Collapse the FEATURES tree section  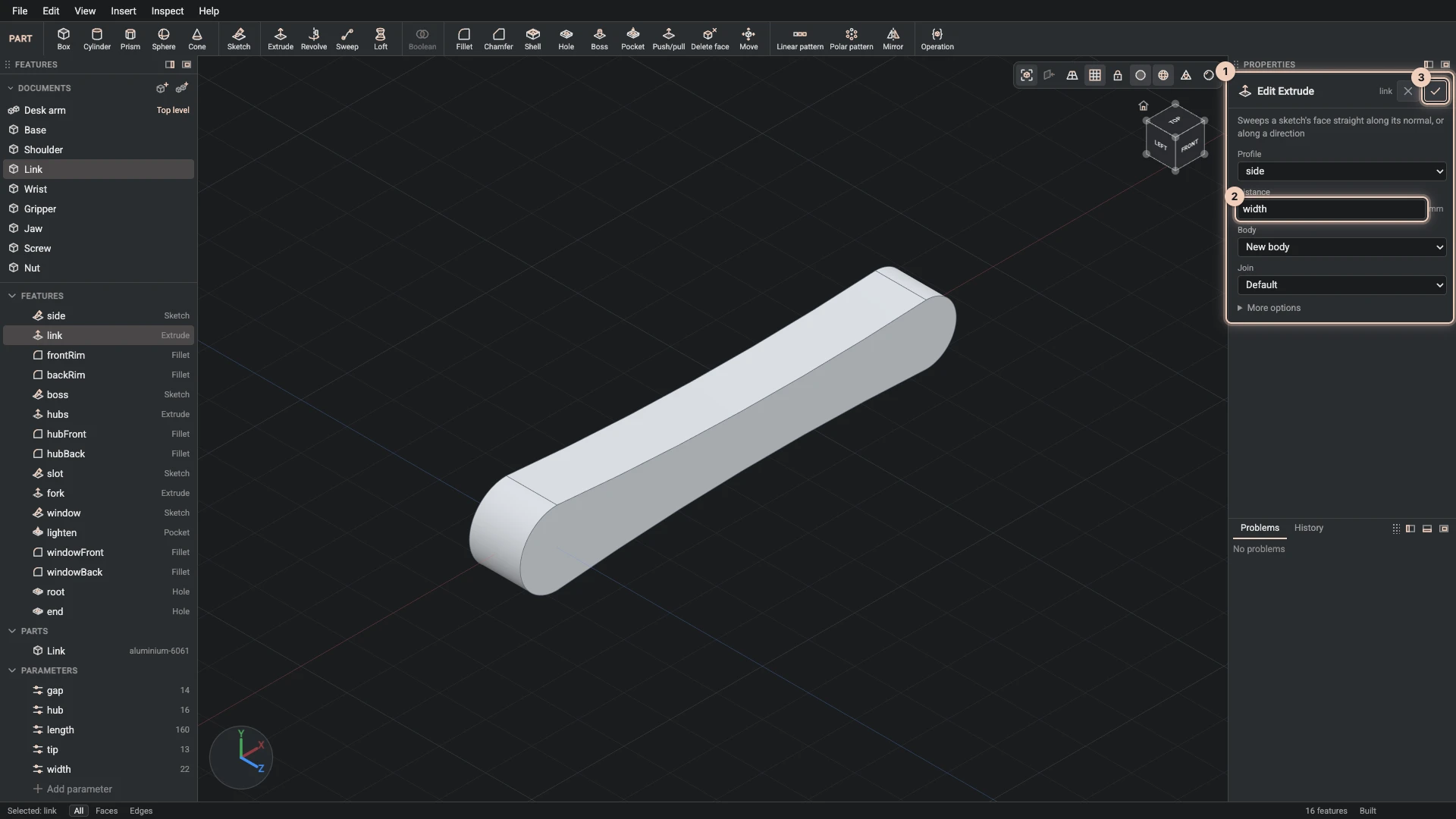tap(11, 296)
